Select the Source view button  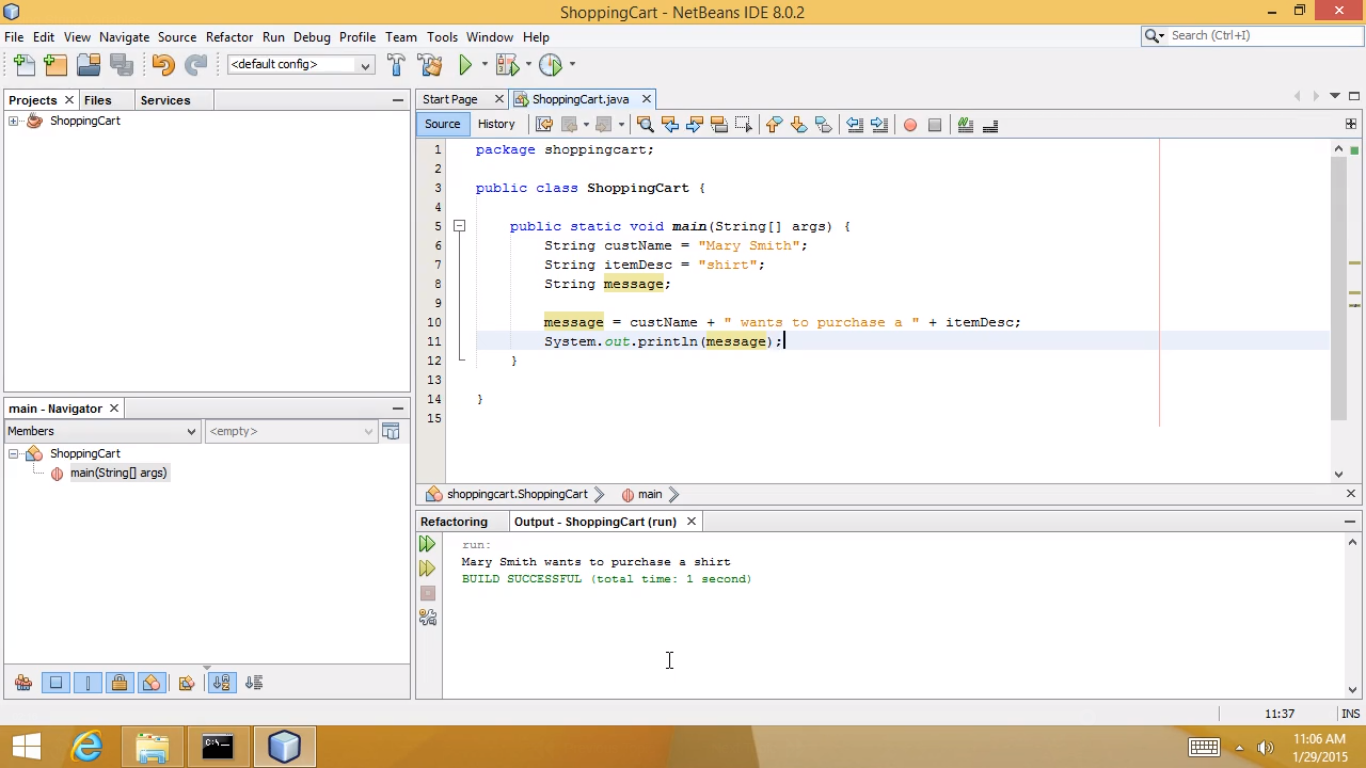(x=442, y=125)
